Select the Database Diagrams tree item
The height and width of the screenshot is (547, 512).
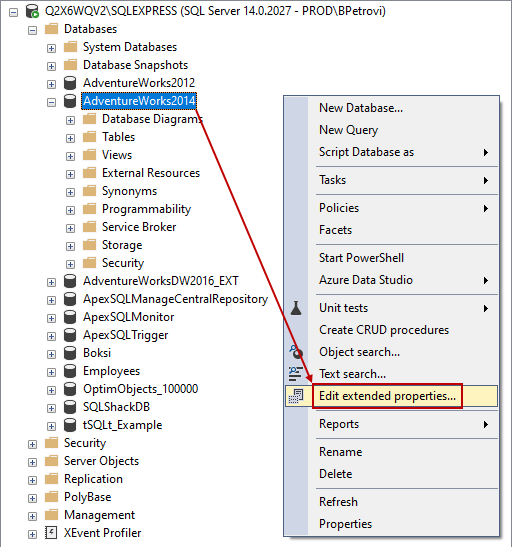coord(152,119)
